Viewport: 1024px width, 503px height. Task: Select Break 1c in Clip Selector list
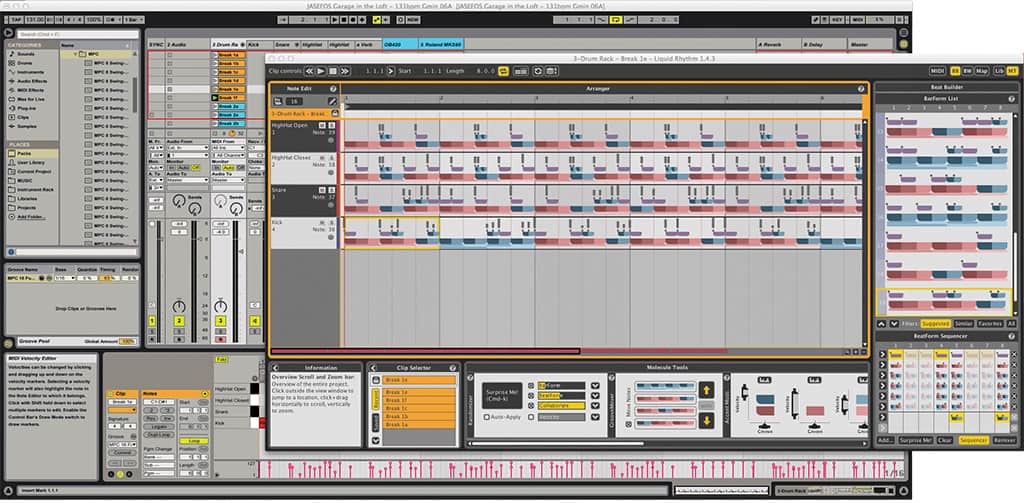point(419,408)
